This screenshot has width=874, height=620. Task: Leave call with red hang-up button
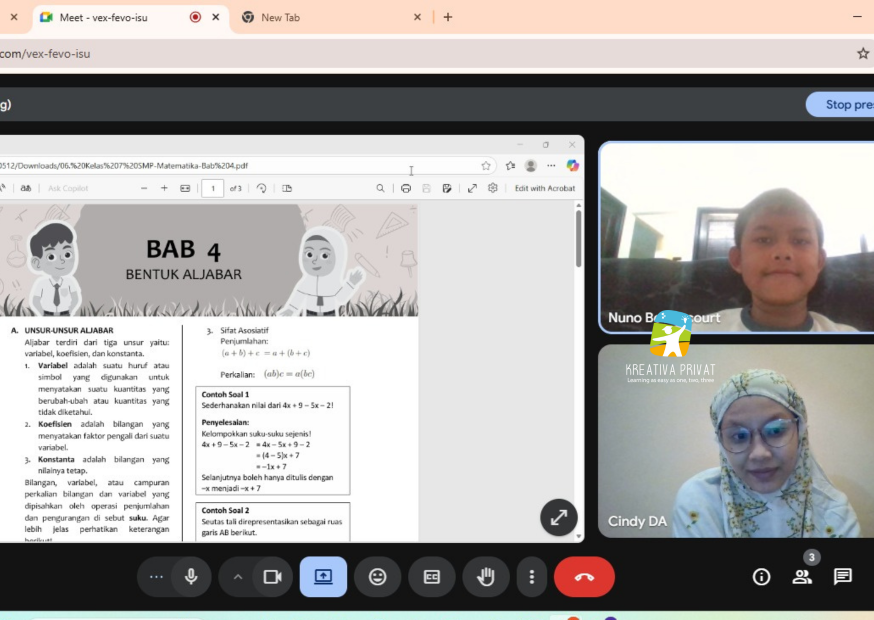click(x=584, y=577)
